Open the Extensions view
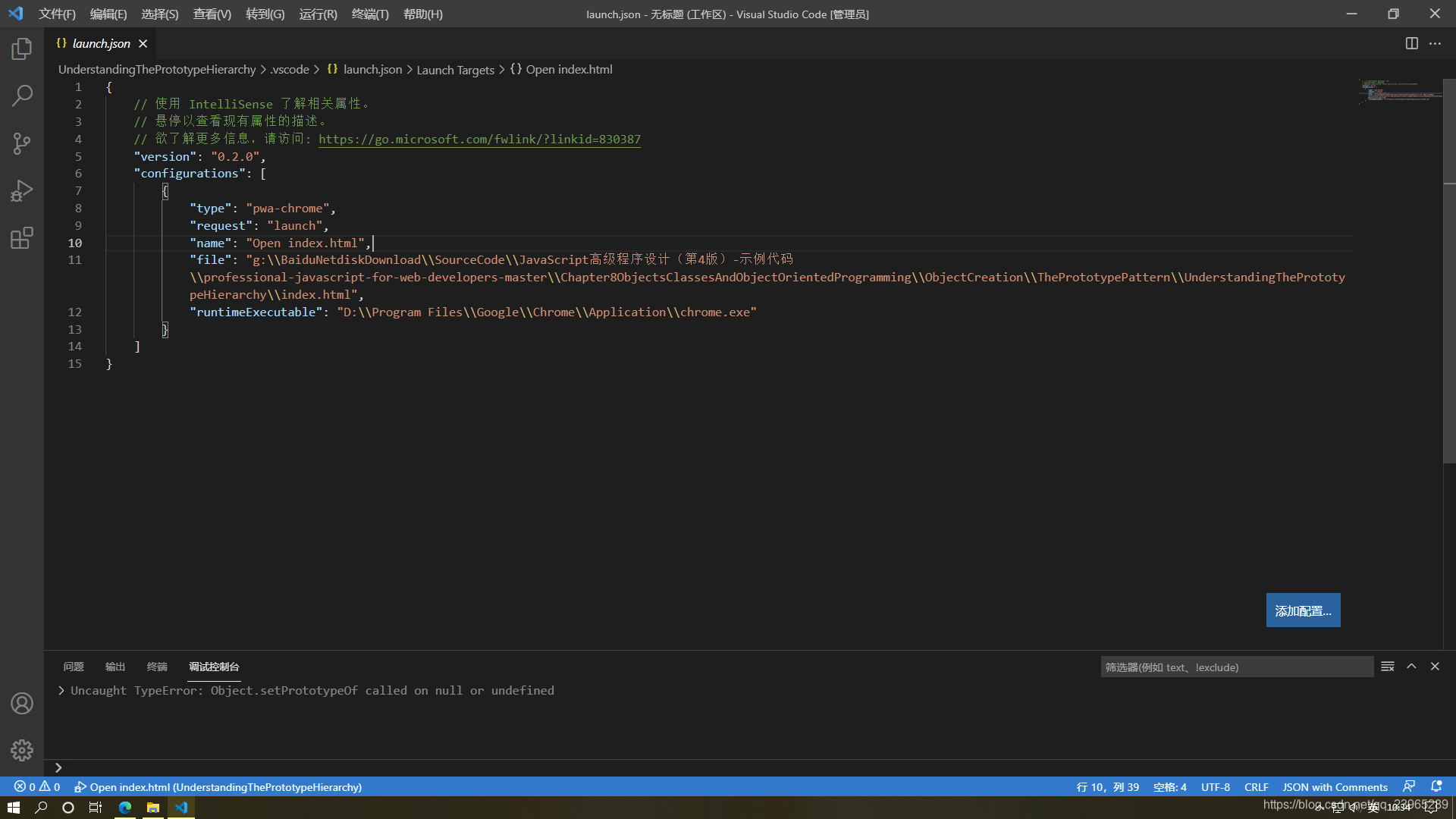This screenshot has width=1456, height=819. click(x=21, y=237)
